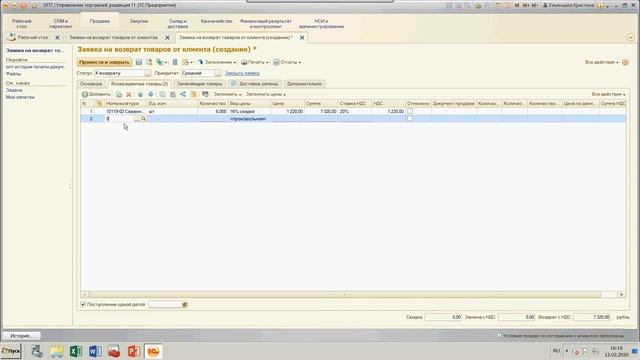The image size is (640, 360).
Task: Click the red X delete row icon
Action: 129,94
